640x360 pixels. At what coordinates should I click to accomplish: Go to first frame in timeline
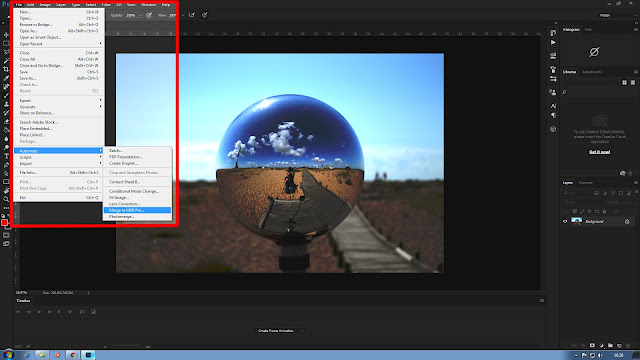point(18,311)
